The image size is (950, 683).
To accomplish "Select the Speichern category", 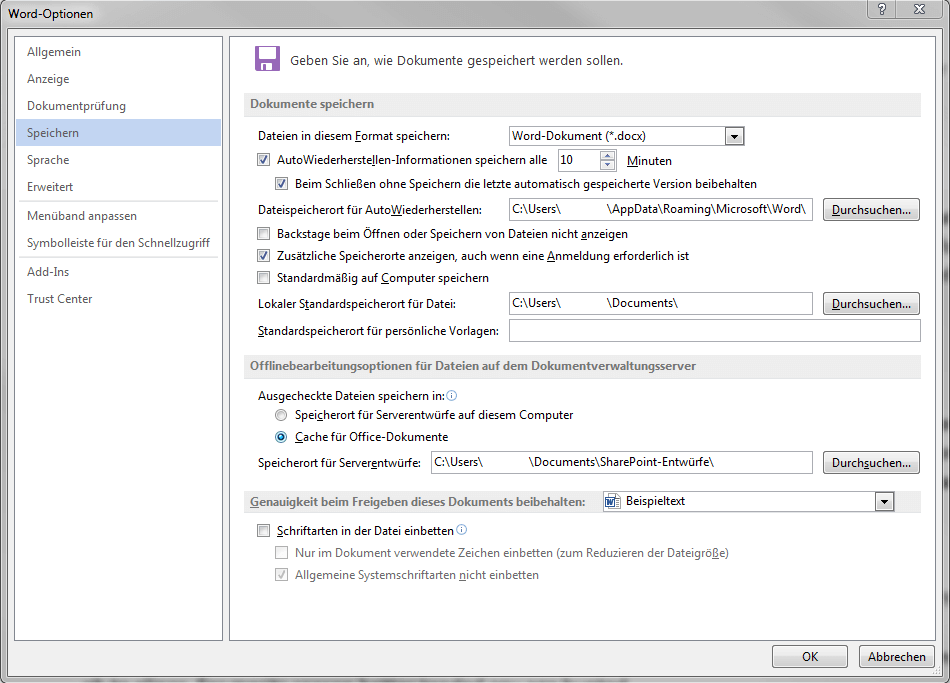I will (119, 133).
